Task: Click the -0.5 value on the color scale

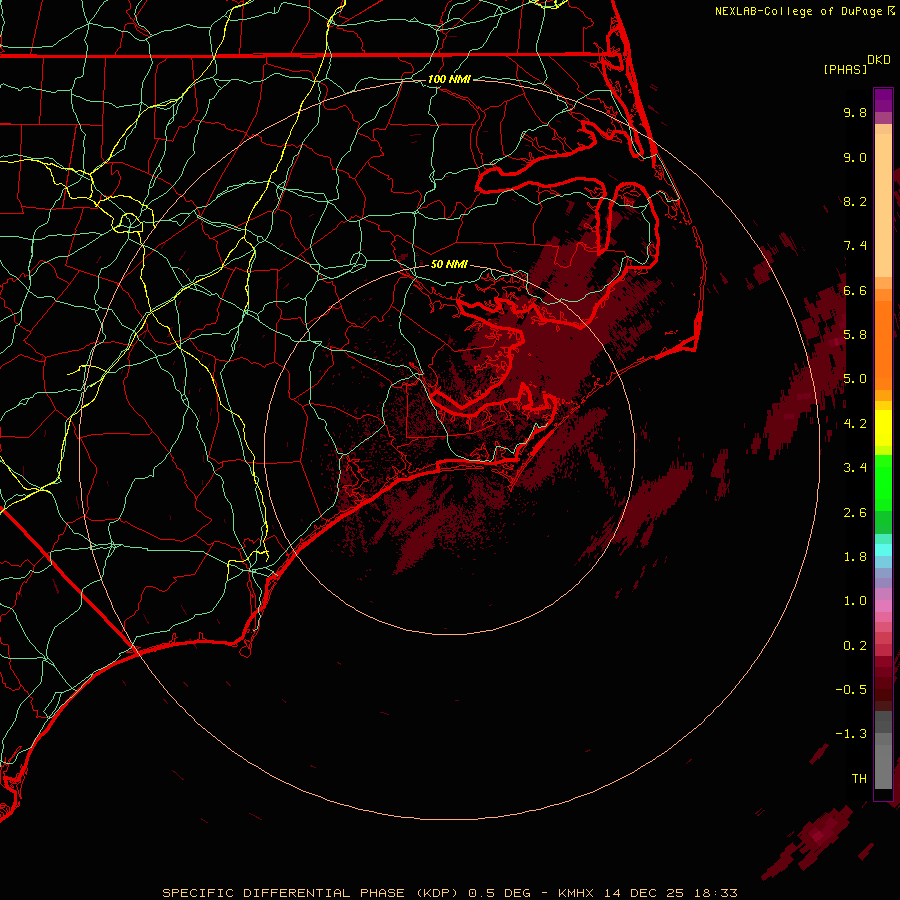Action: tap(851, 690)
